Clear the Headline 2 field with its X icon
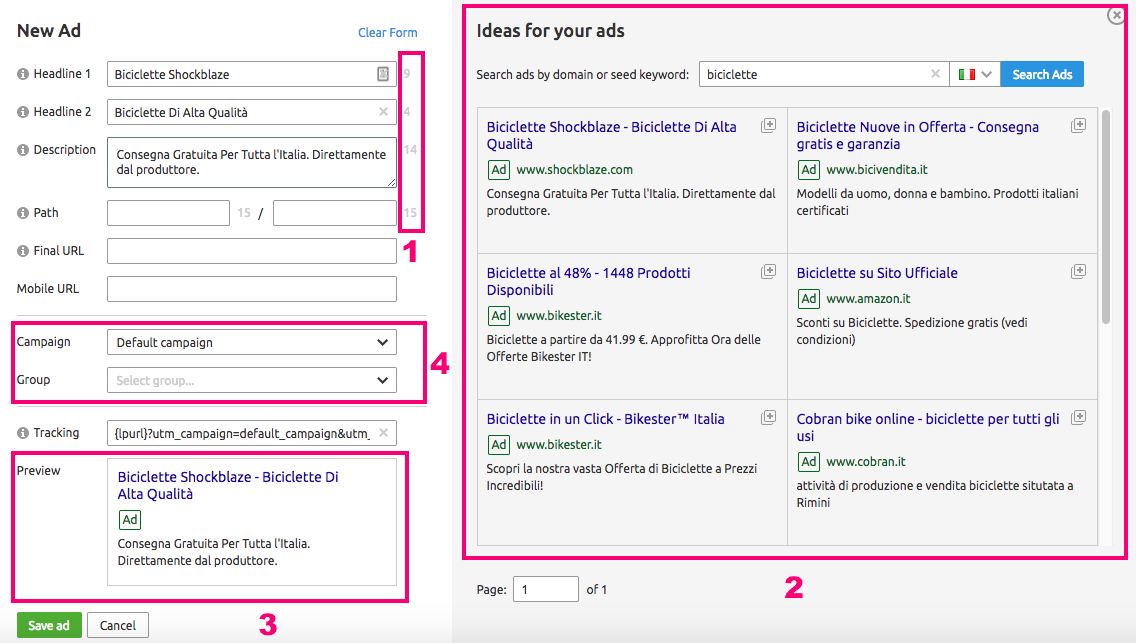This screenshot has height=643, width=1136. (383, 112)
